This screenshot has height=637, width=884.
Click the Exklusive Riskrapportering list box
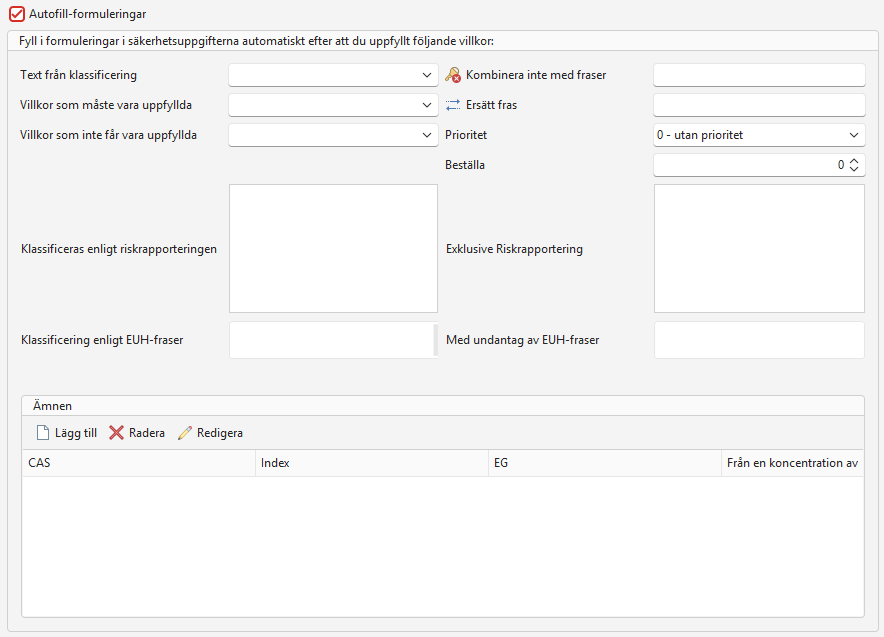pos(759,249)
